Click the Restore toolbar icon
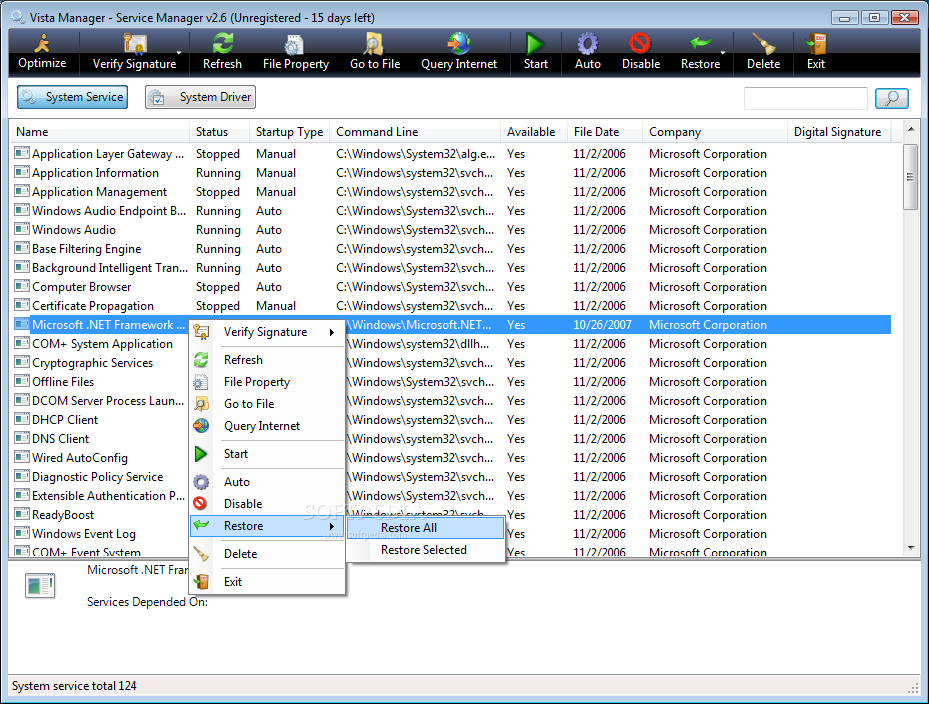The width and height of the screenshot is (929, 704). 700,52
